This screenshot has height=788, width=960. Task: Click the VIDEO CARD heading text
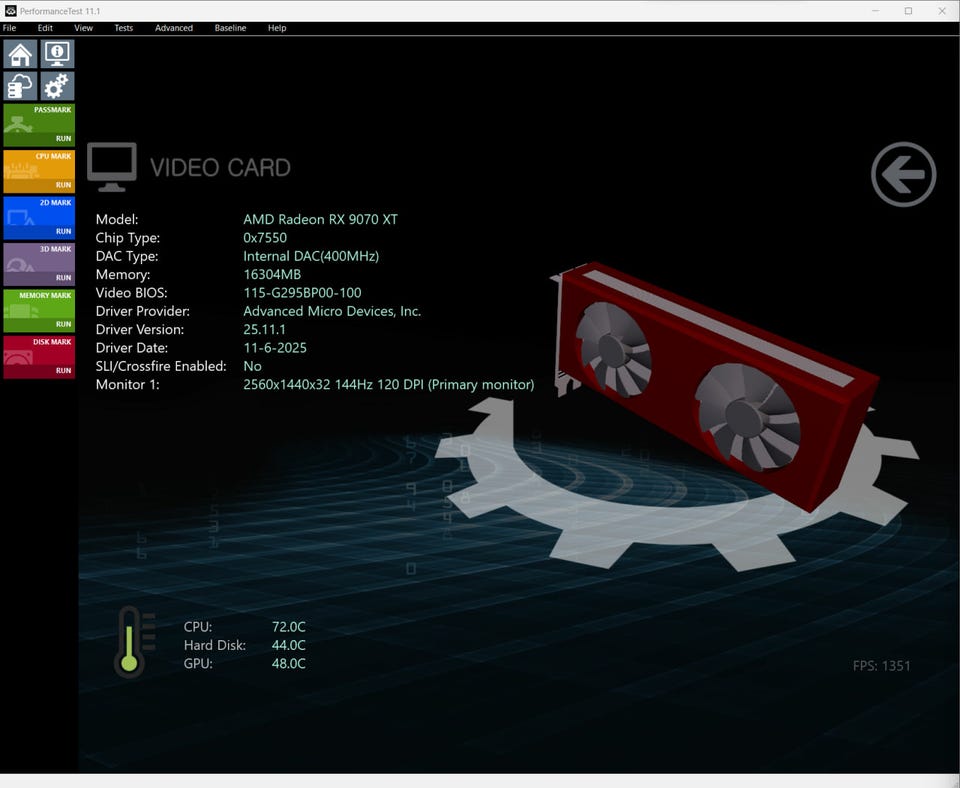(220, 168)
